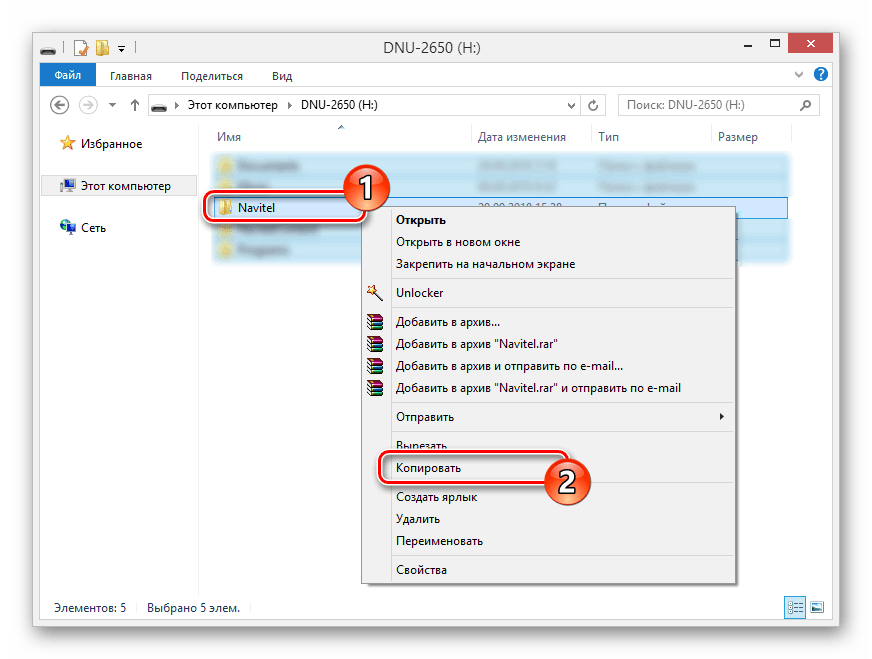Image resolution: width=872 pixels, height=659 pixels.
Task: Open Избранное in the sidebar
Action: [x=111, y=144]
